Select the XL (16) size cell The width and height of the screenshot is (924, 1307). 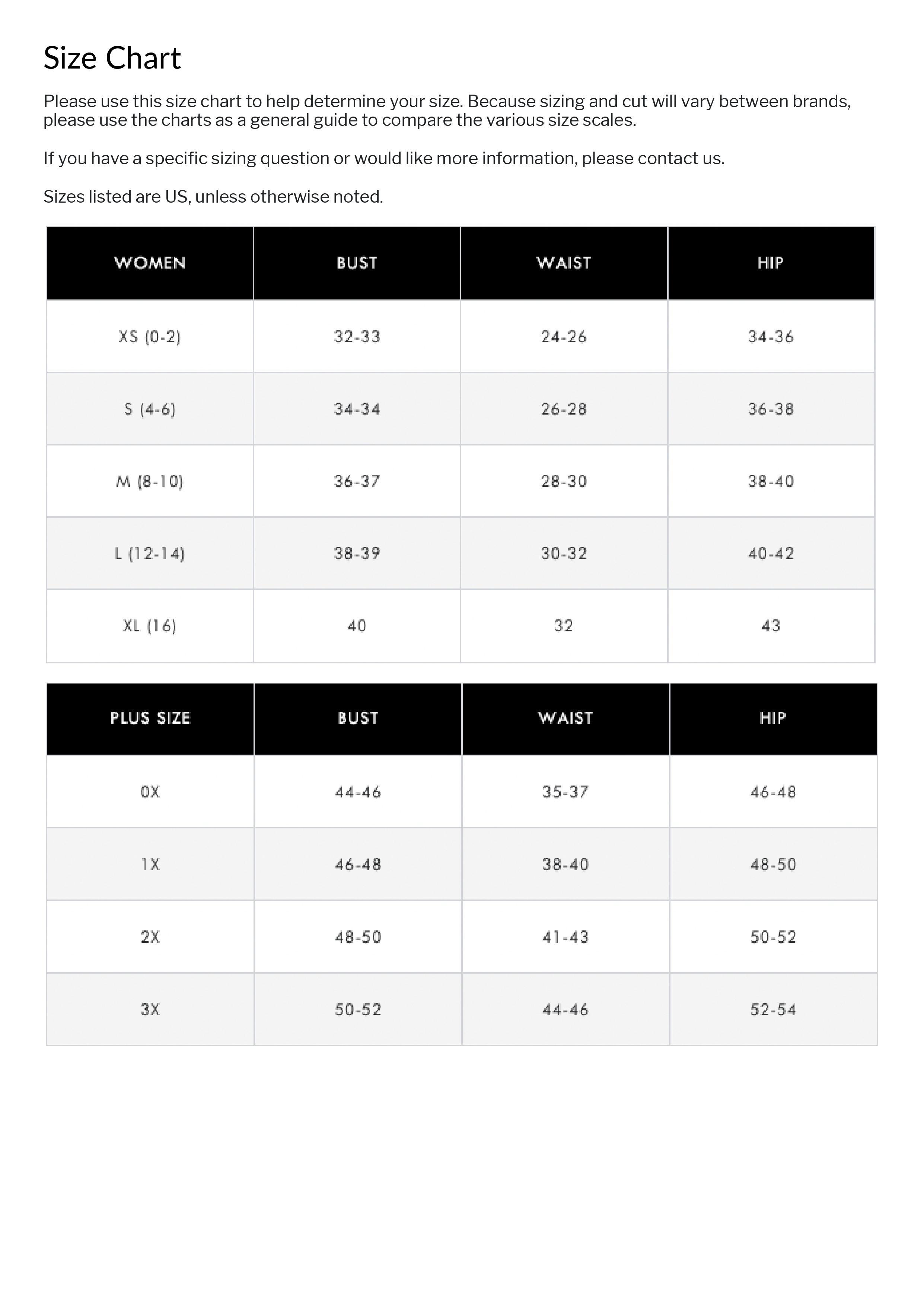pyautogui.click(x=150, y=626)
